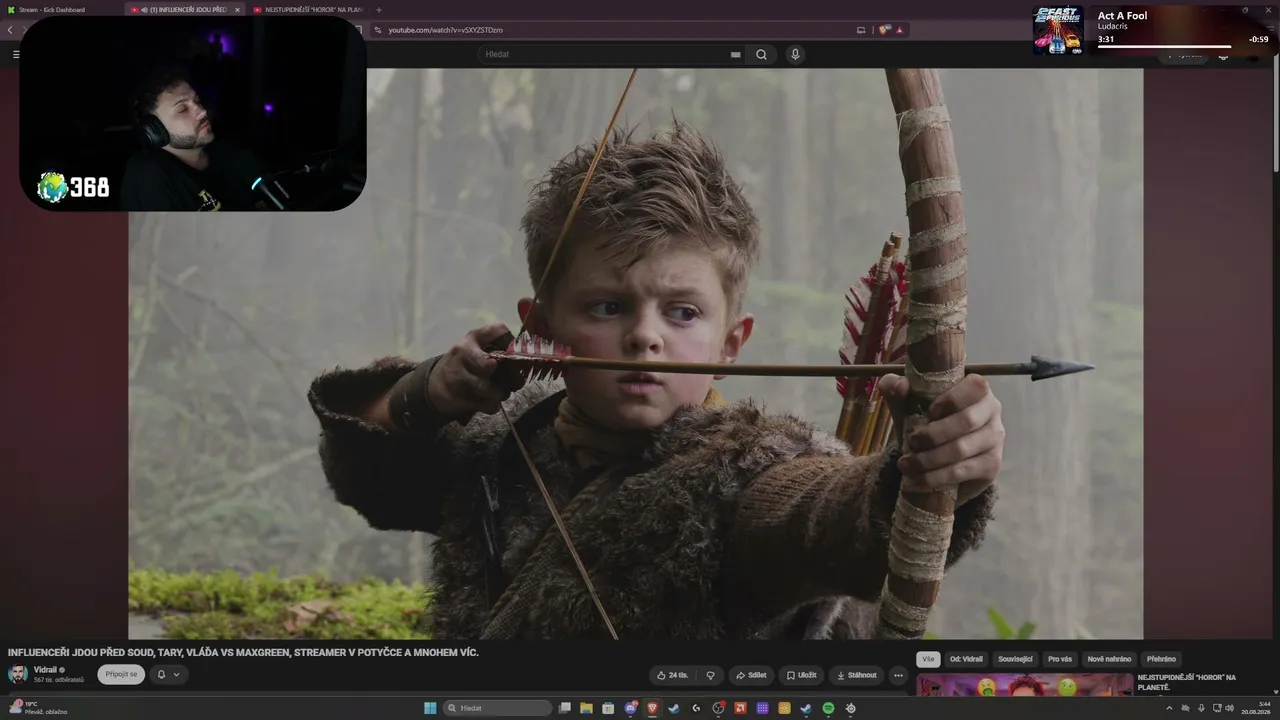Select the Přehráno filter chip
This screenshot has height=720, width=1280.
tap(1161, 659)
